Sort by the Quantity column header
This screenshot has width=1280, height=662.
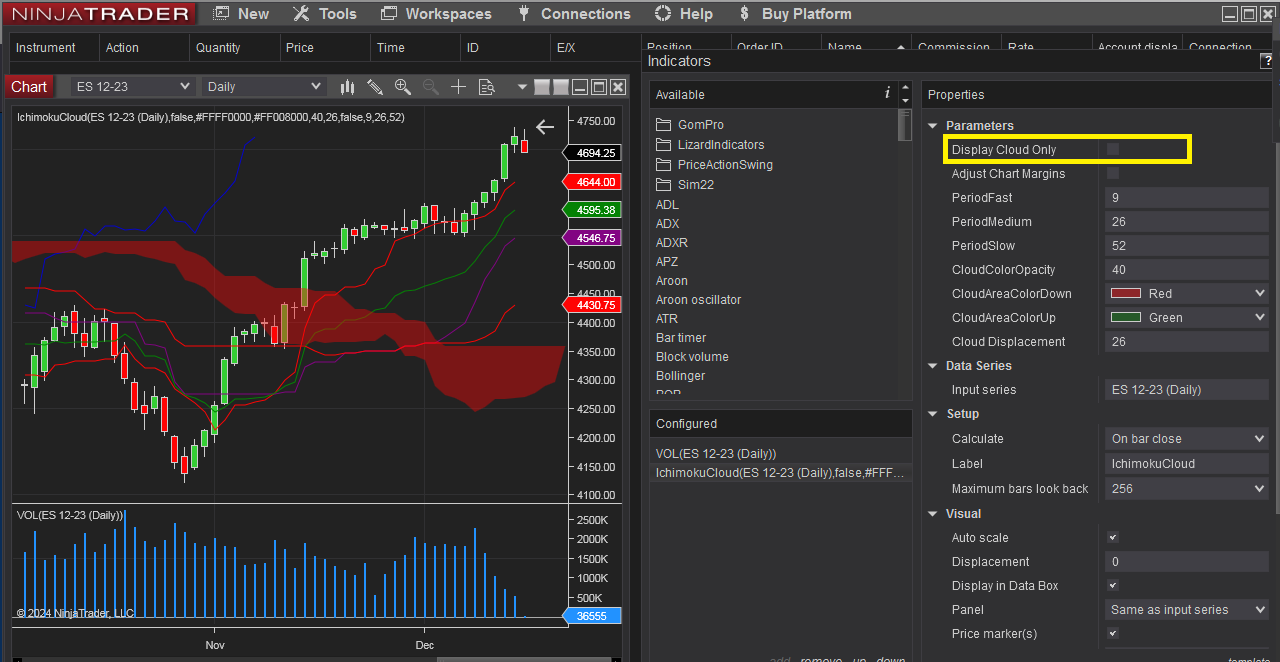pyautogui.click(x=234, y=47)
